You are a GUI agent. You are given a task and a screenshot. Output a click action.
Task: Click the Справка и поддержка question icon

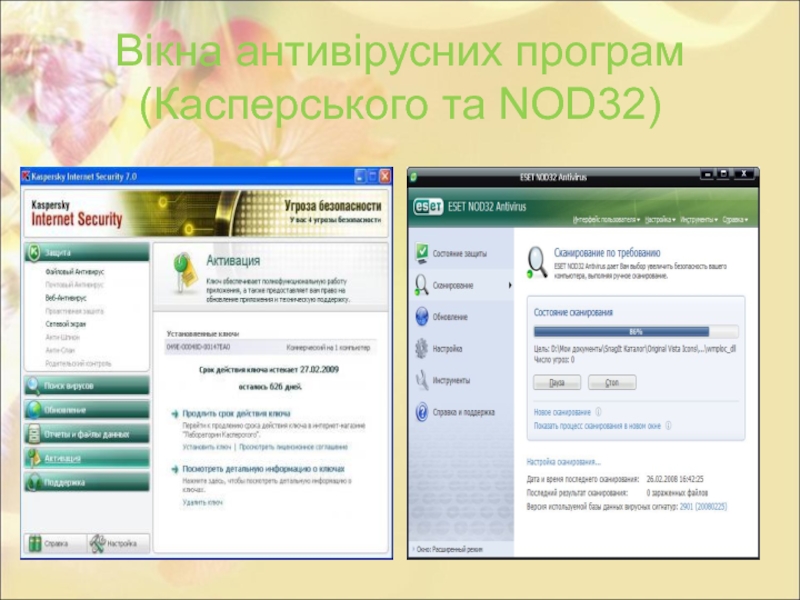tap(422, 412)
